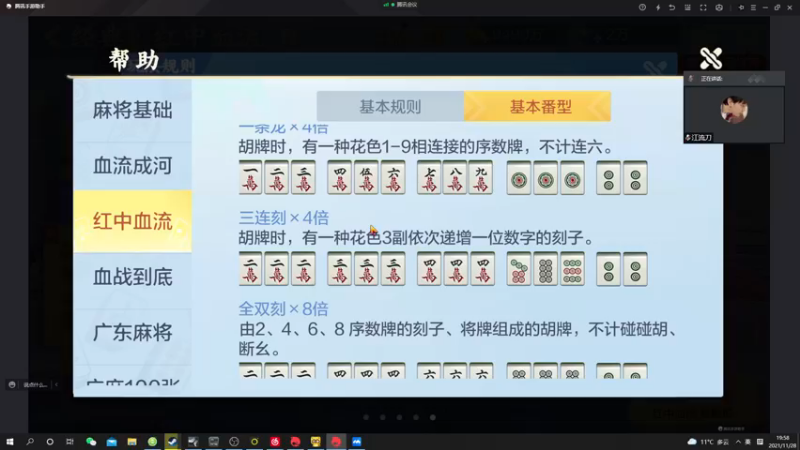
Task: Toggle fullscreen with the title bar icon
Action: (703, 7)
